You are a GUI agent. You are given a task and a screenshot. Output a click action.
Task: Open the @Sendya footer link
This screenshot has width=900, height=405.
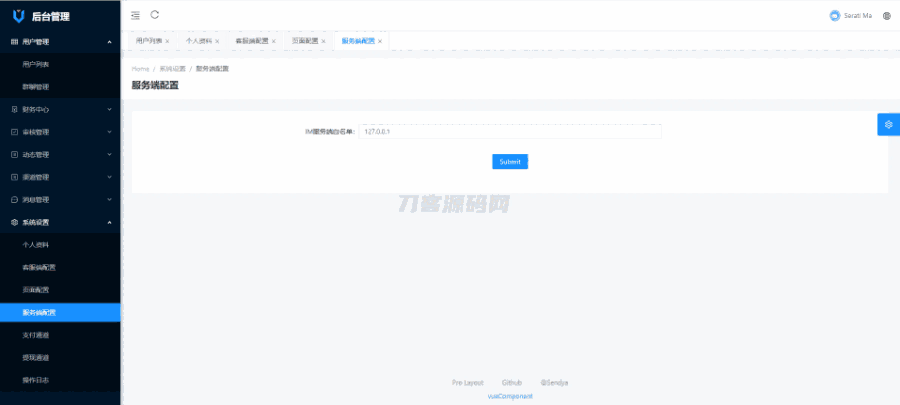(554, 383)
